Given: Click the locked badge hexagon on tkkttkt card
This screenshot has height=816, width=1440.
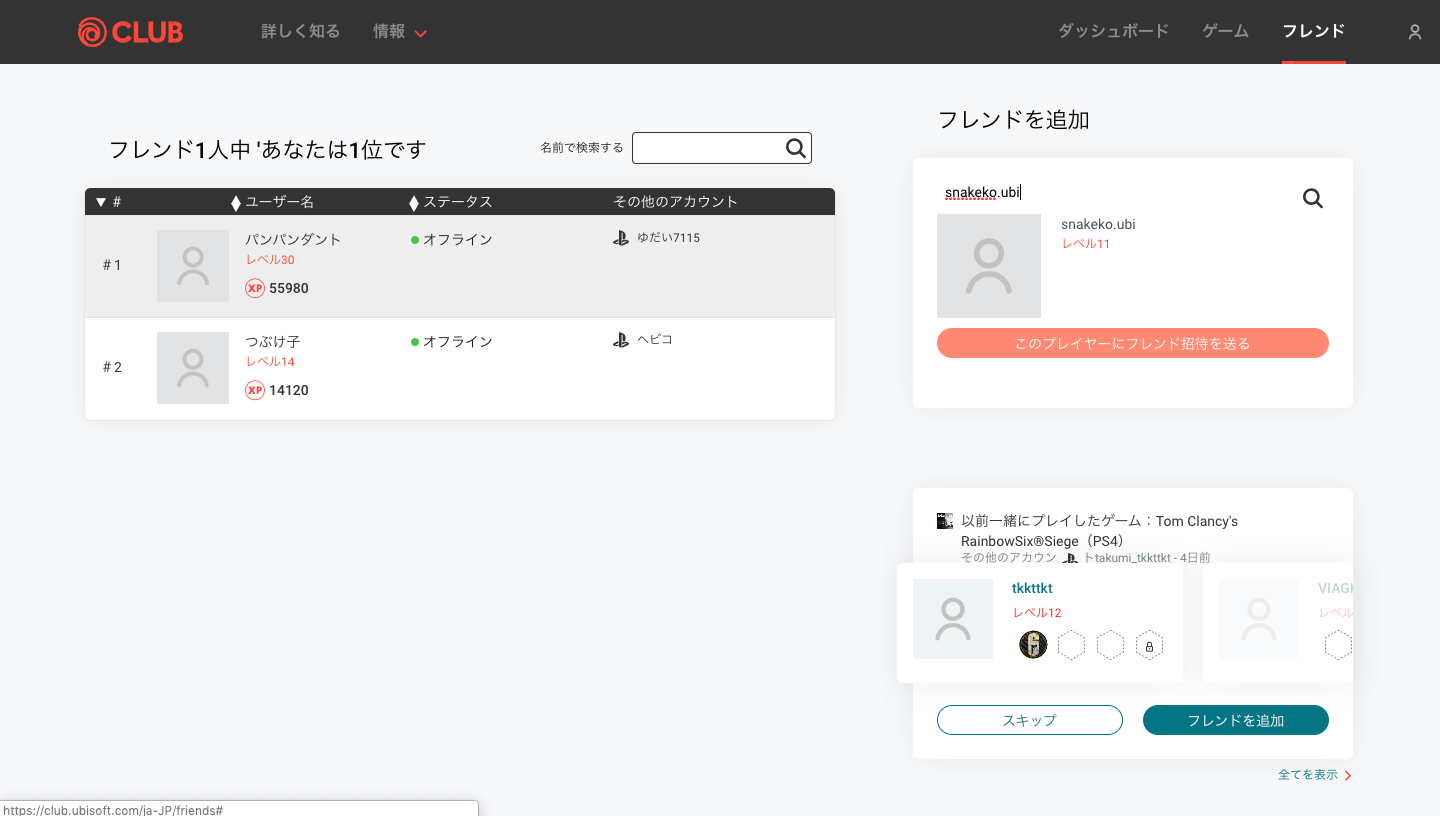Looking at the screenshot, I should (1149, 646).
